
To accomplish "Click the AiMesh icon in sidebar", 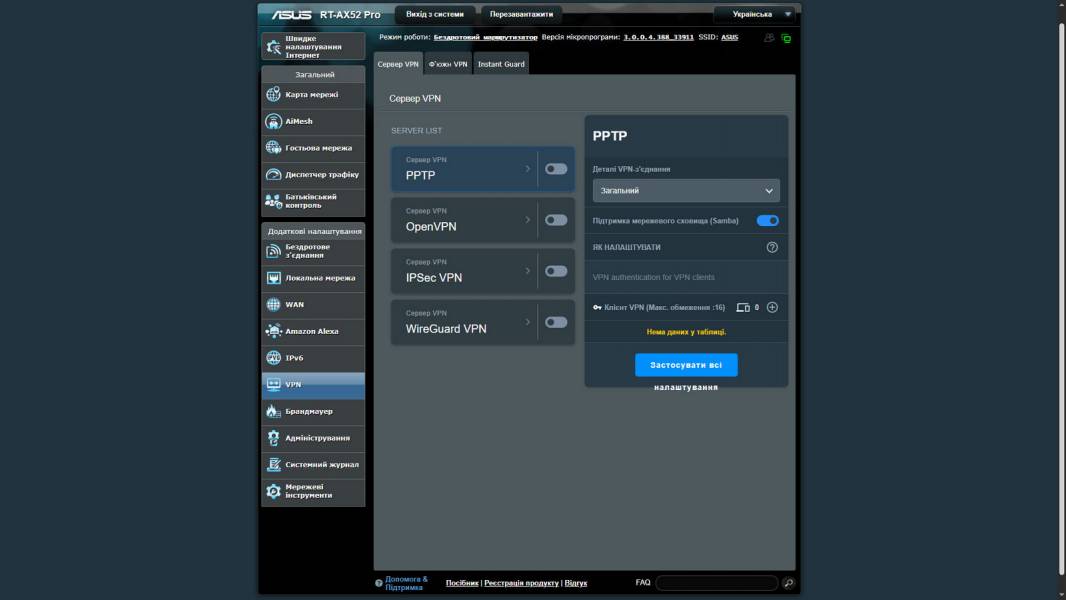I will click(273, 121).
